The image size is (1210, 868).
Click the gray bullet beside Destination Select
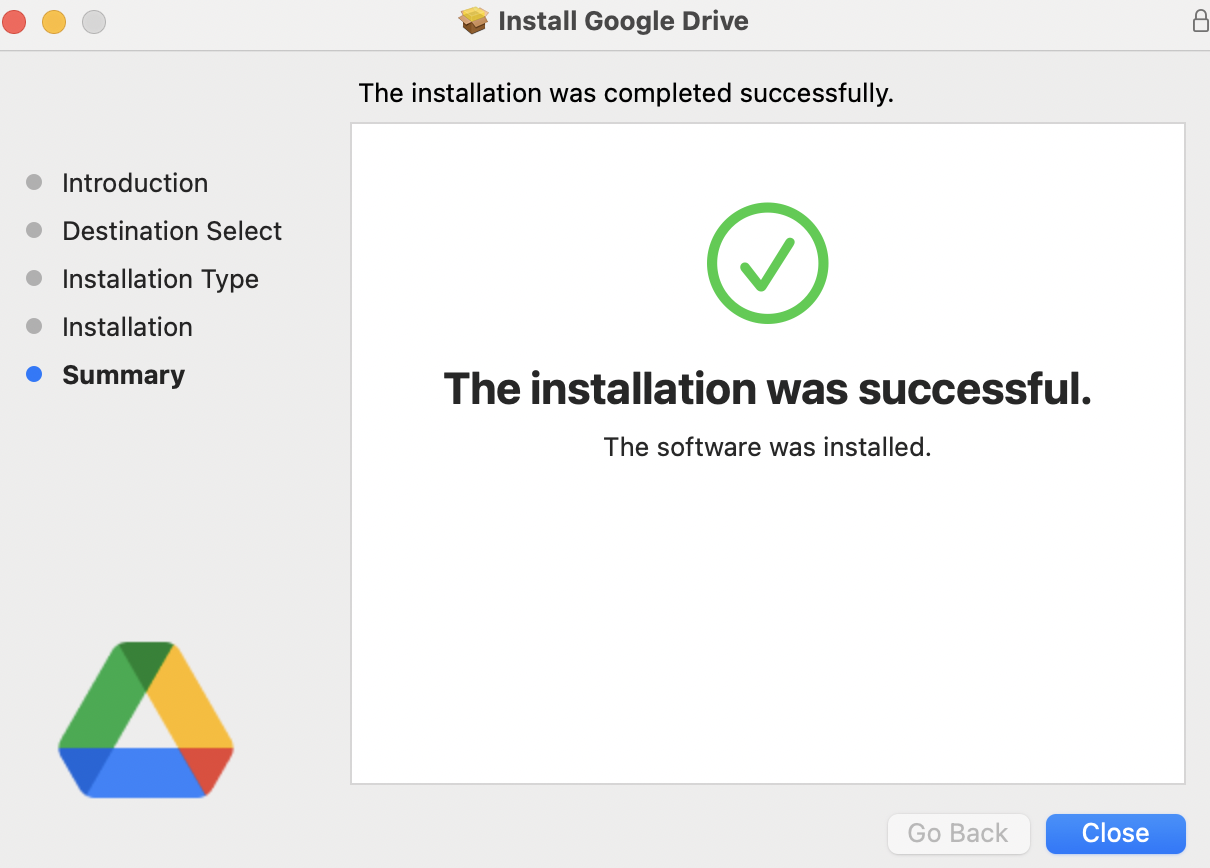point(34,230)
